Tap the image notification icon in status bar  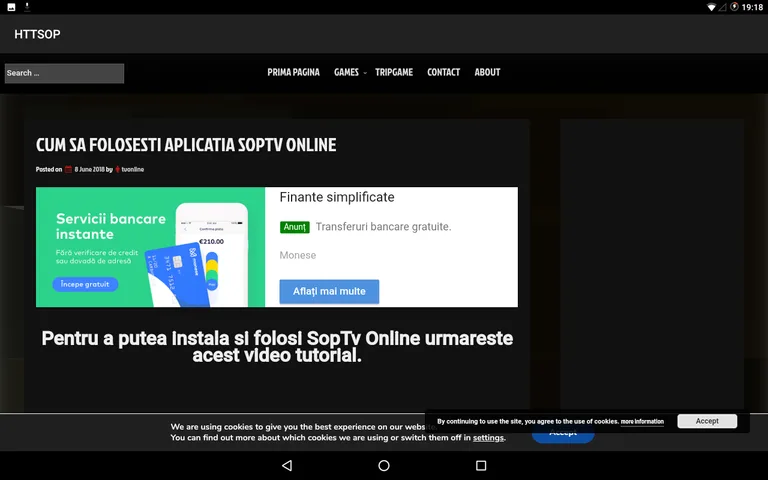(x=11, y=7)
